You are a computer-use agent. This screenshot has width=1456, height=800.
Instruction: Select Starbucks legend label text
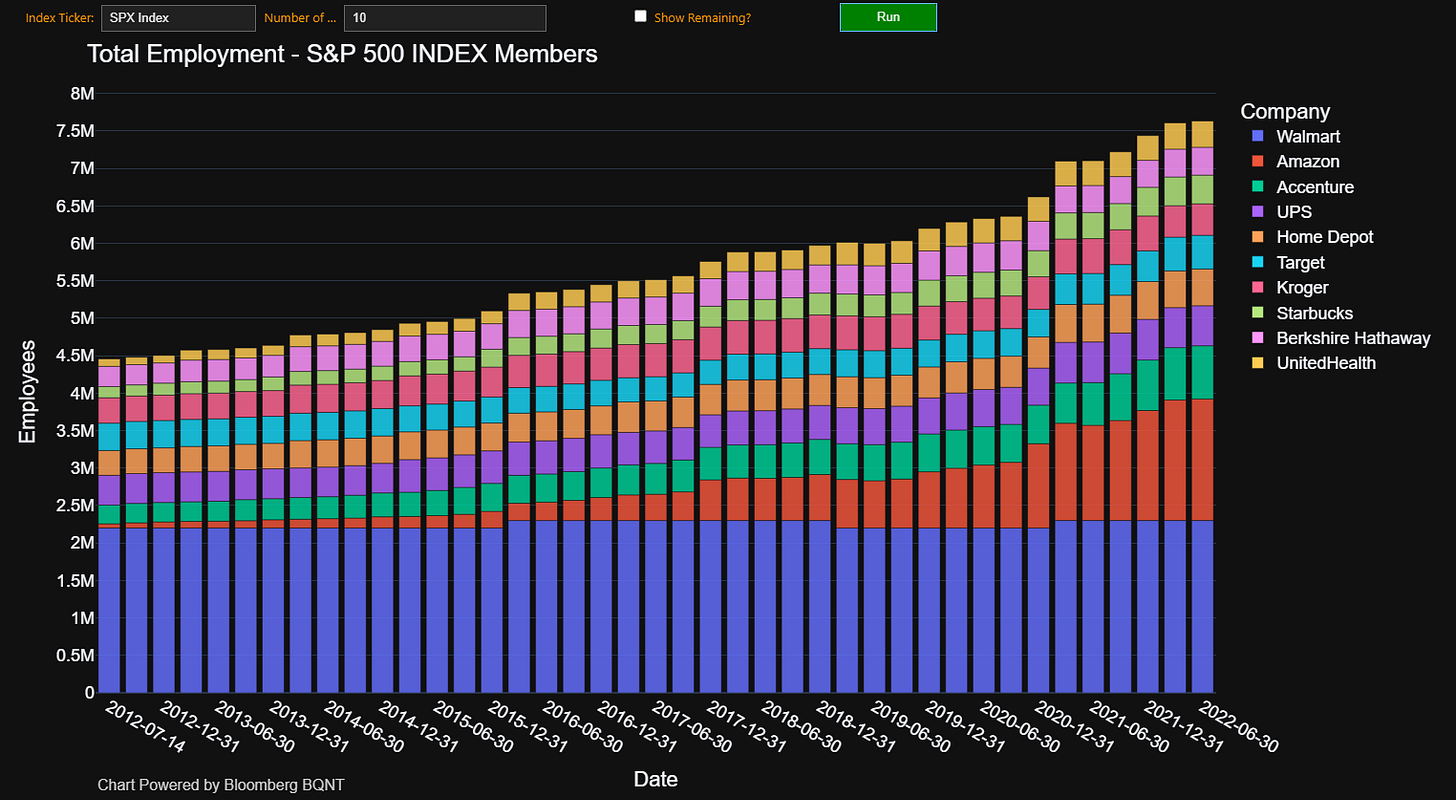pos(1315,313)
